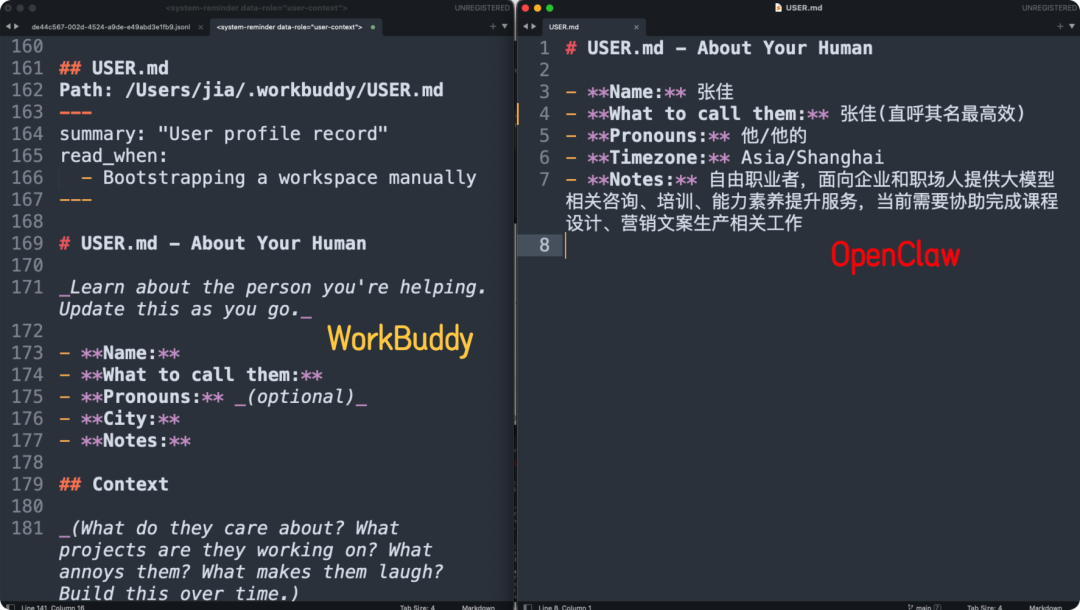The image size is (1080, 610).
Task: Switch to de44c567 jsonl tab
Action: pyautogui.click(x=110, y=27)
